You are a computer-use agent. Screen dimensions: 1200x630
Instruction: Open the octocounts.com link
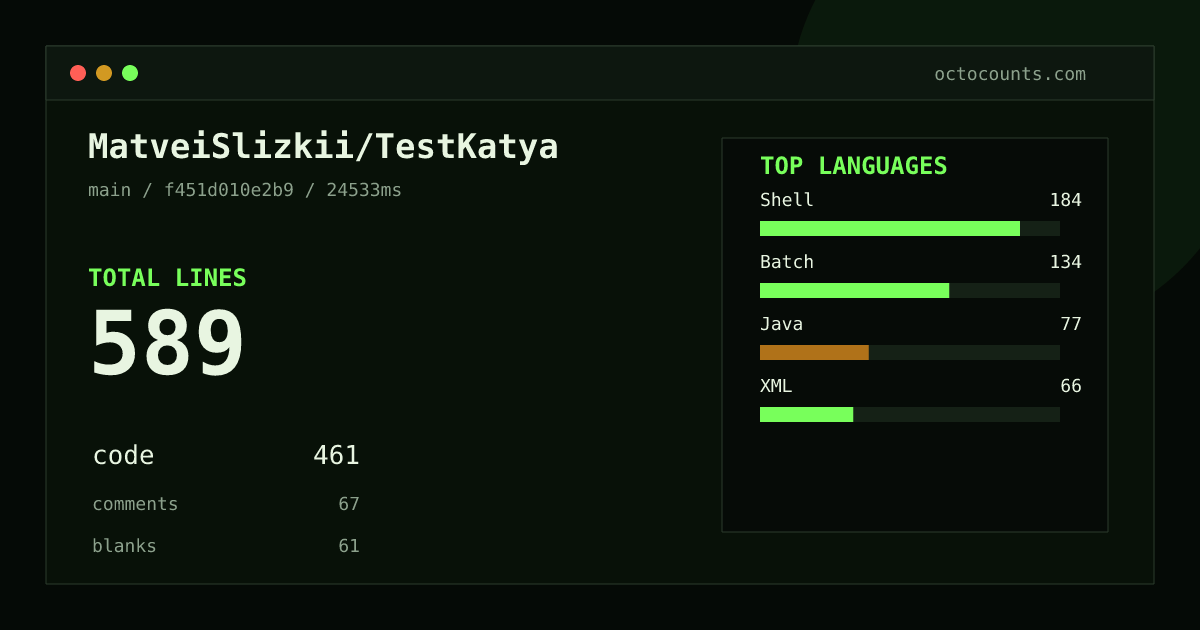pos(1010,74)
